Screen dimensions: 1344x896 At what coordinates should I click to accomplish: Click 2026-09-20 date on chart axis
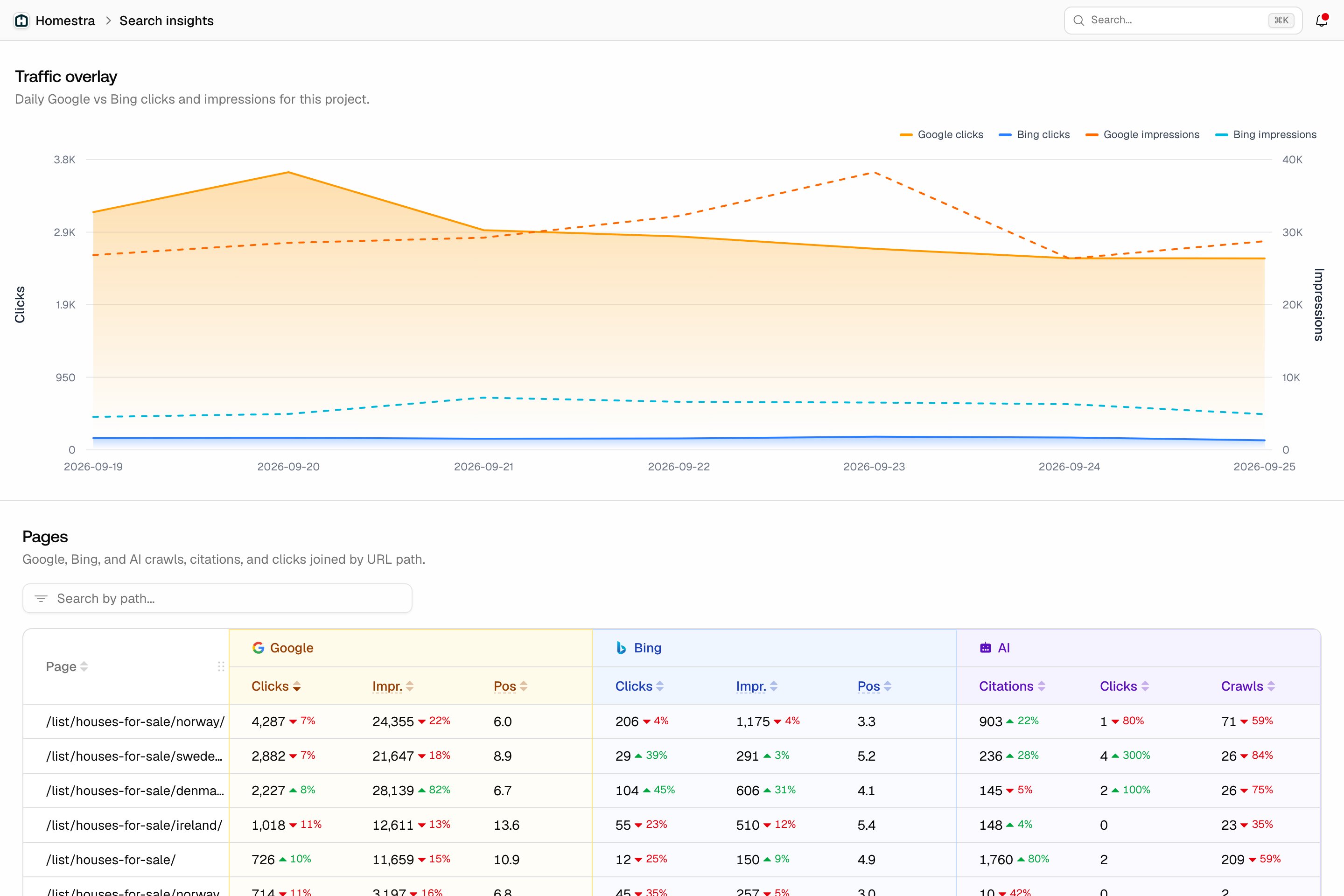[x=288, y=466]
